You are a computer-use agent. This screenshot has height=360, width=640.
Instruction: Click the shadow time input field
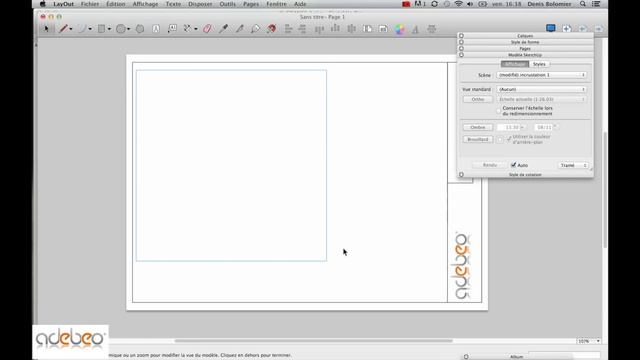pyautogui.click(x=509, y=127)
